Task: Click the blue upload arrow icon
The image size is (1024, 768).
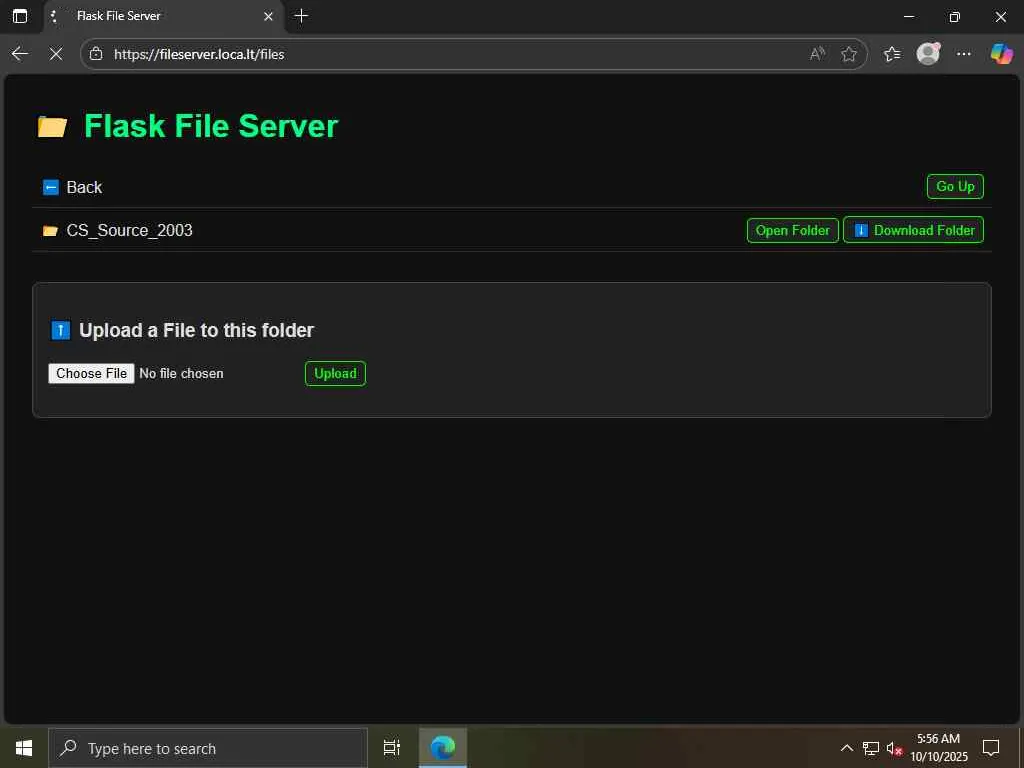Action: coord(61,330)
